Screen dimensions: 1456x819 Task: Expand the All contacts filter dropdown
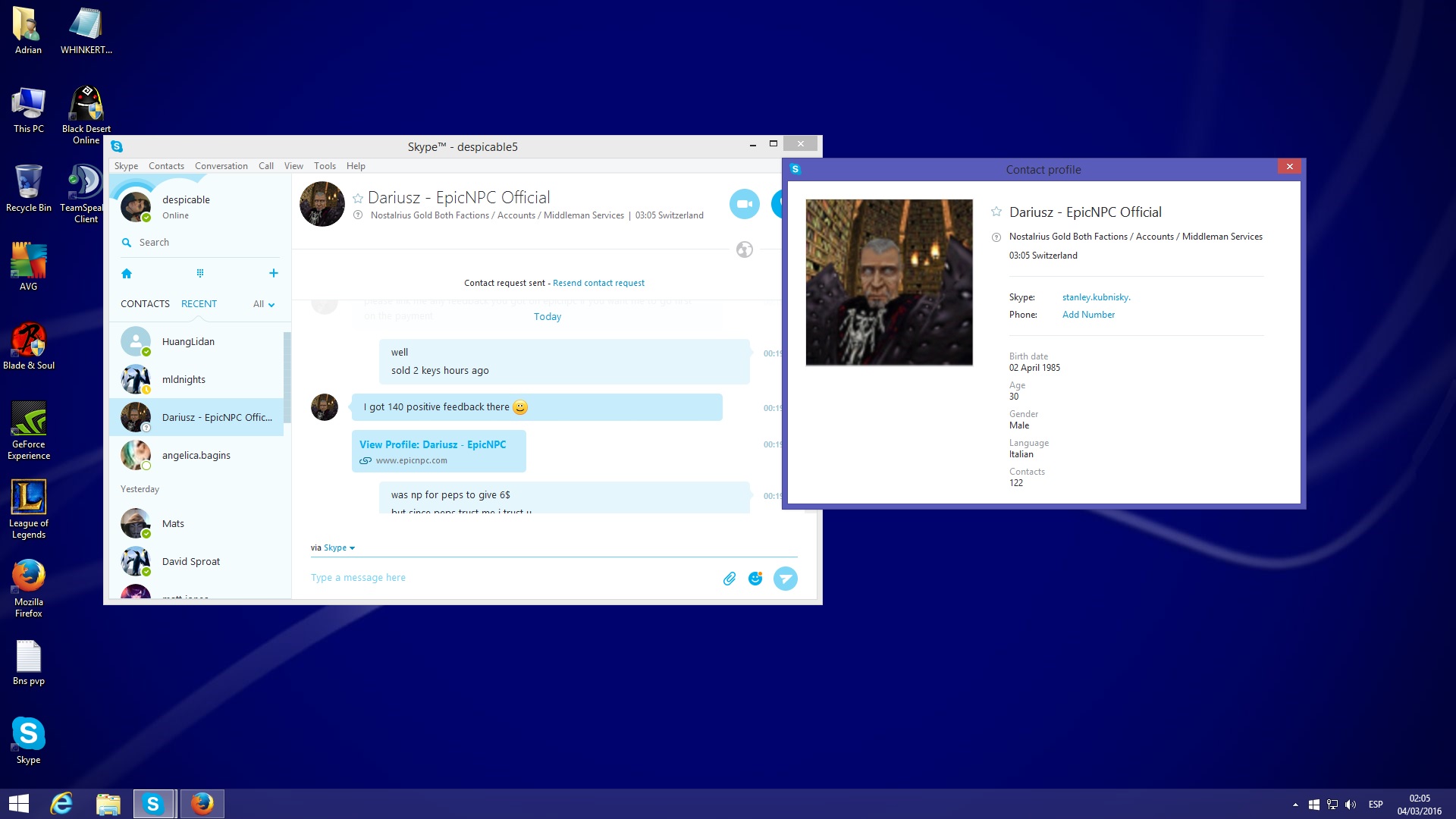(x=264, y=304)
